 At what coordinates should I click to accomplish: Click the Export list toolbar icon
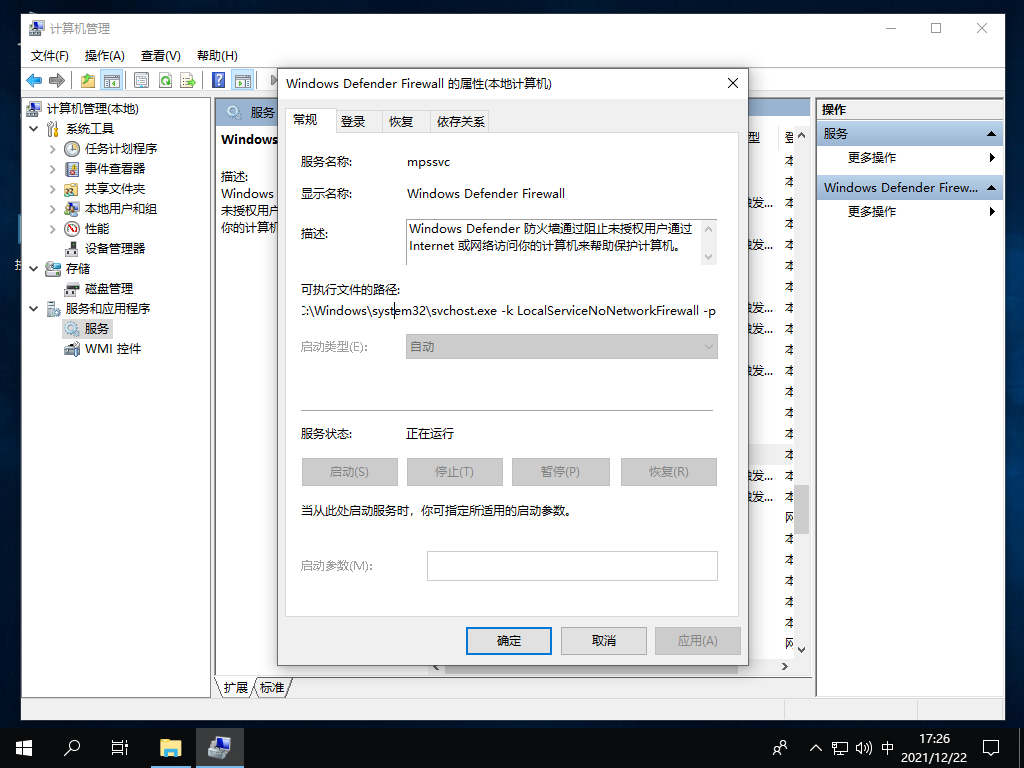(x=188, y=80)
